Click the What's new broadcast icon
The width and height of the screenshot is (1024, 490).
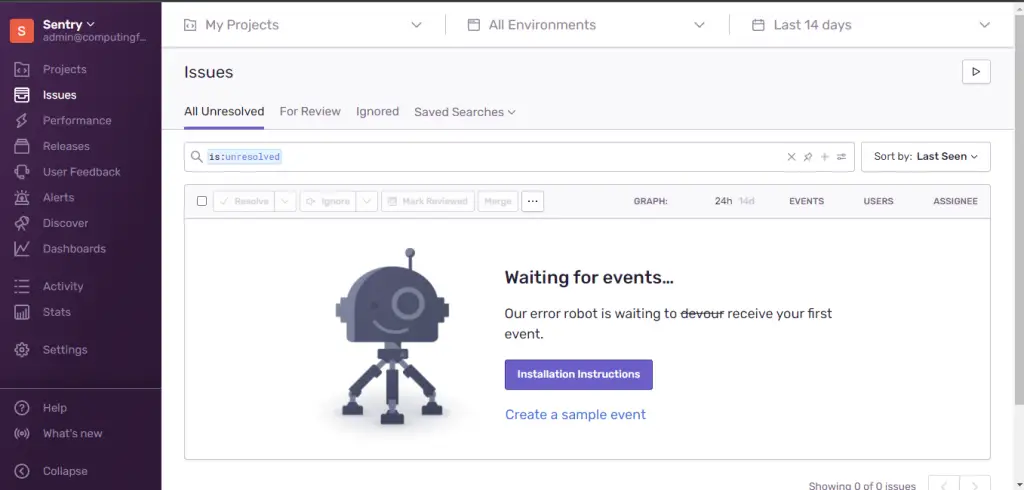tap(22, 433)
